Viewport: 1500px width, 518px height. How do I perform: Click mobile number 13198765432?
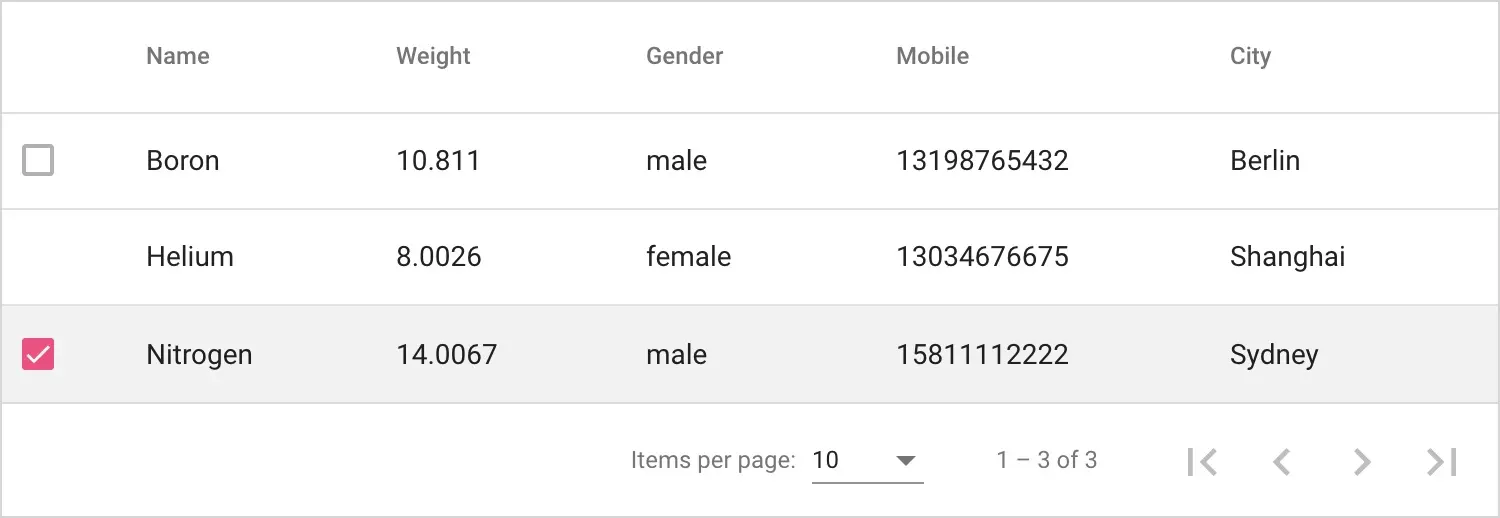982,161
